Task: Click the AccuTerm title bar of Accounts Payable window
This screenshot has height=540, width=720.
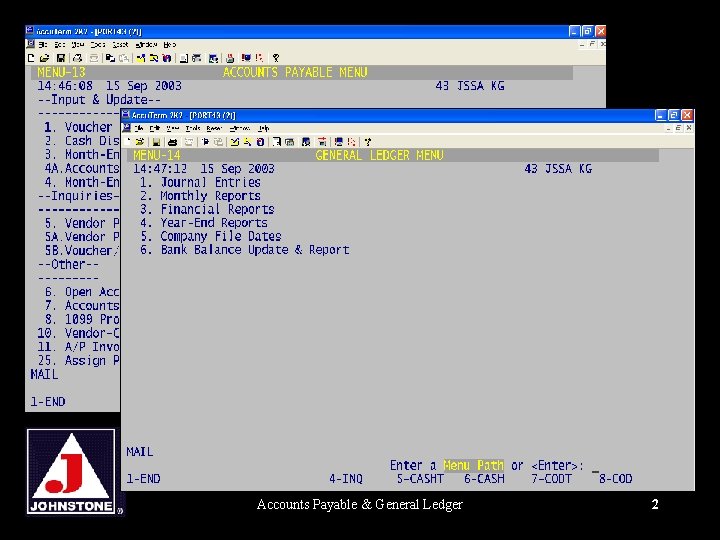Action: point(315,31)
